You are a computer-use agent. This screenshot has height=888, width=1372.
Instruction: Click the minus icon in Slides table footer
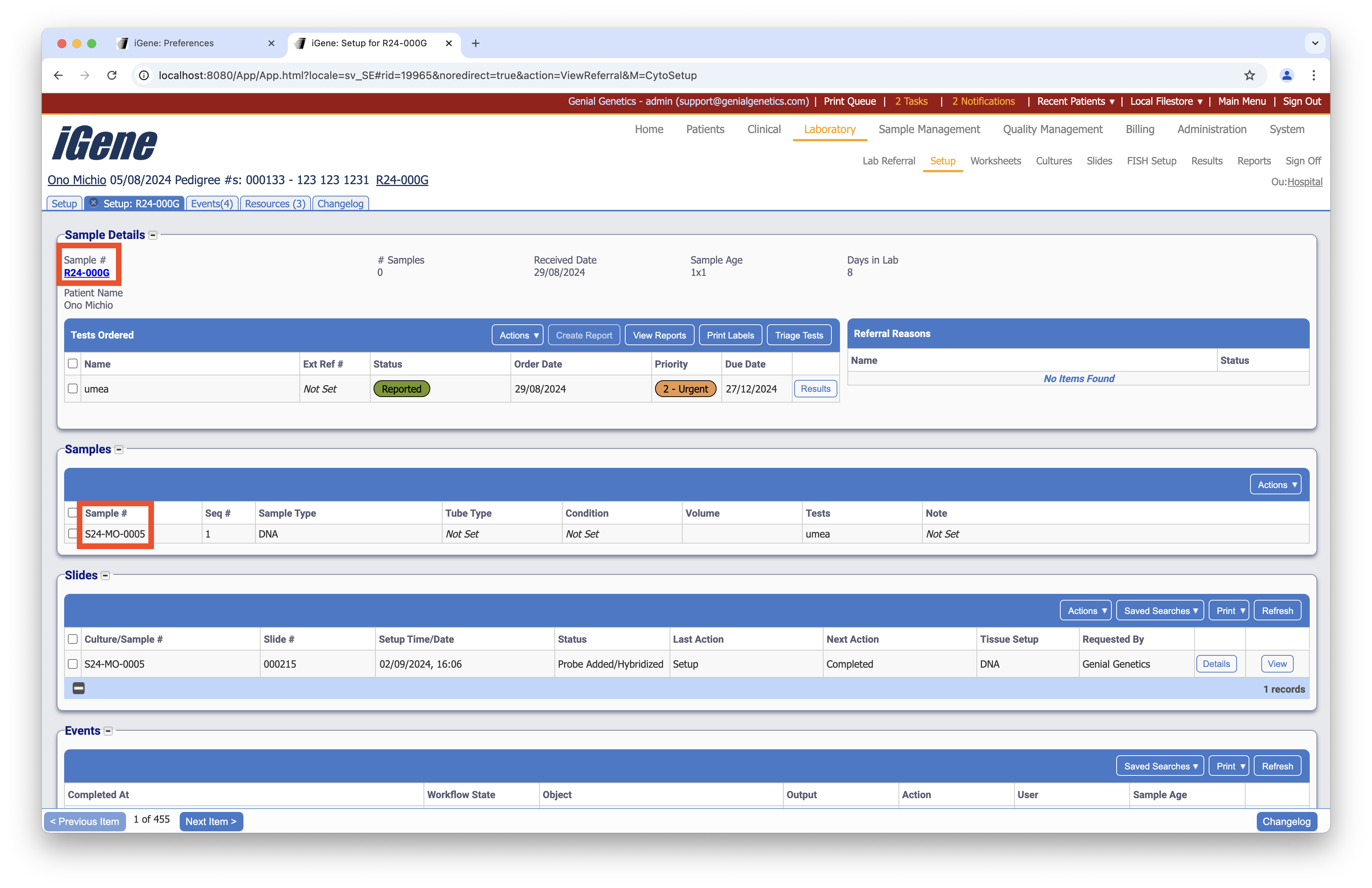pos(78,689)
